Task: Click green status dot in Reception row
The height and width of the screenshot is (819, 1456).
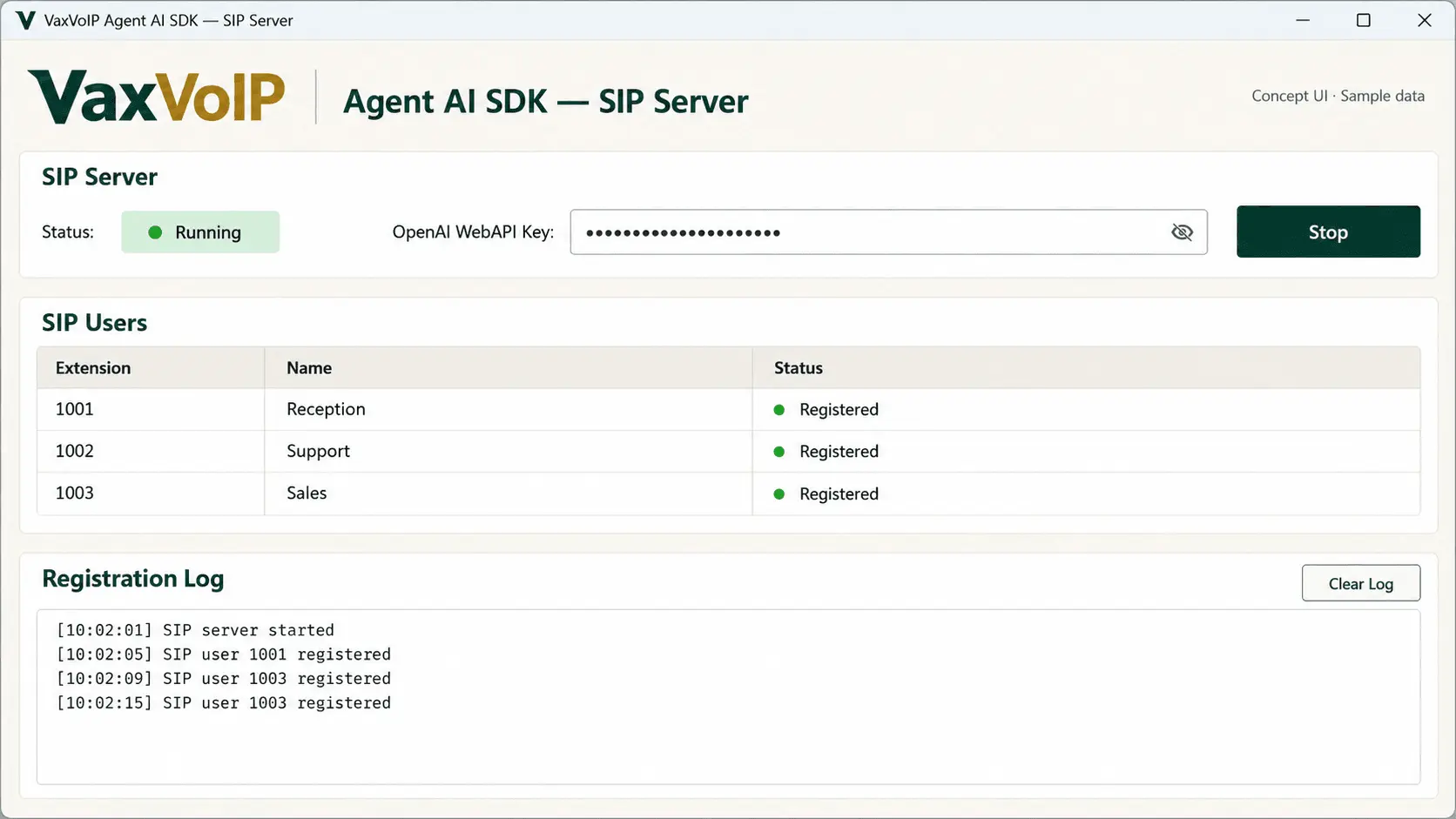Action: coord(779,410)
